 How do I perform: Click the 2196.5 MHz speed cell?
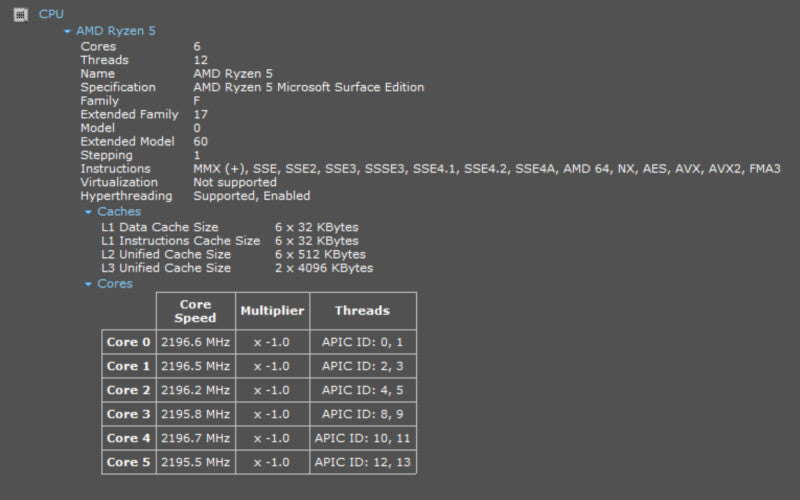[x=195, y=366]
